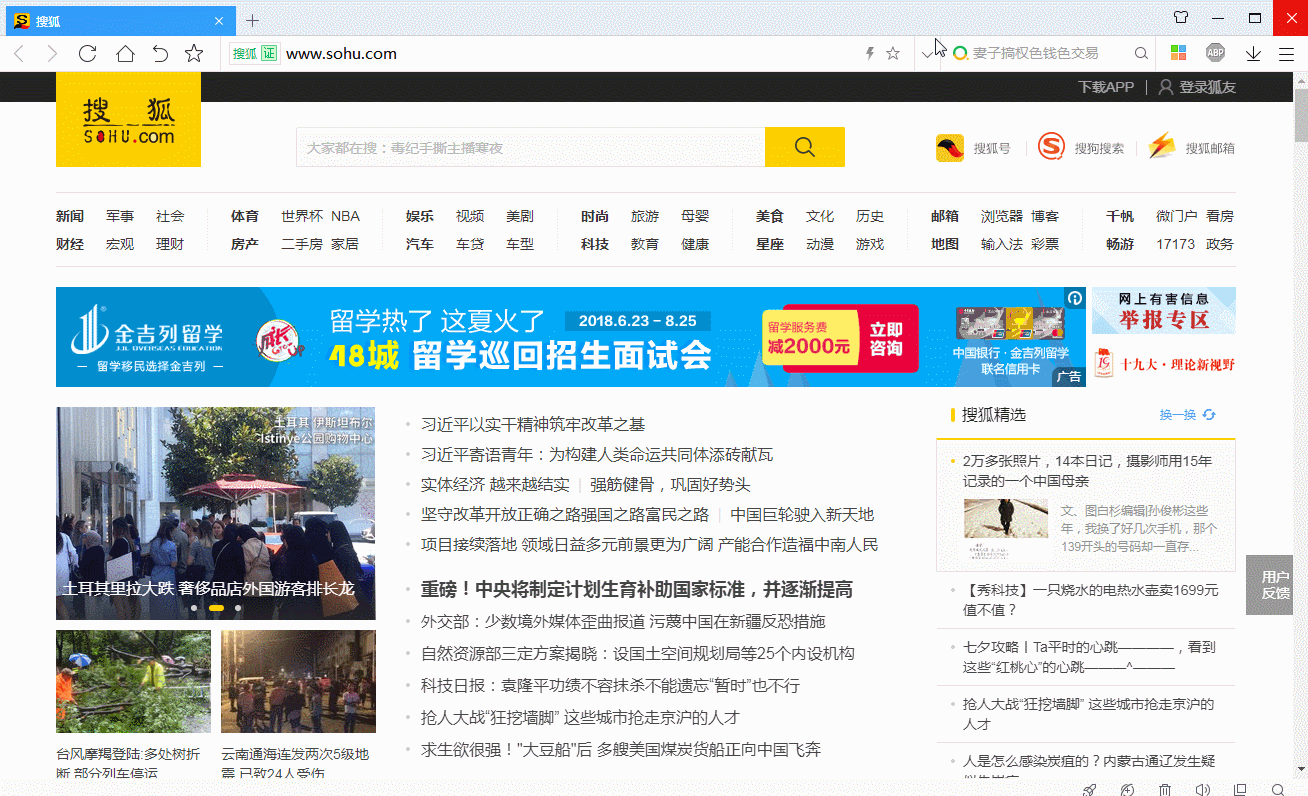This screenshot has height=796, width=1308.
Task: Click the trash bin icon in status bar
Action: pos(1165,790)
